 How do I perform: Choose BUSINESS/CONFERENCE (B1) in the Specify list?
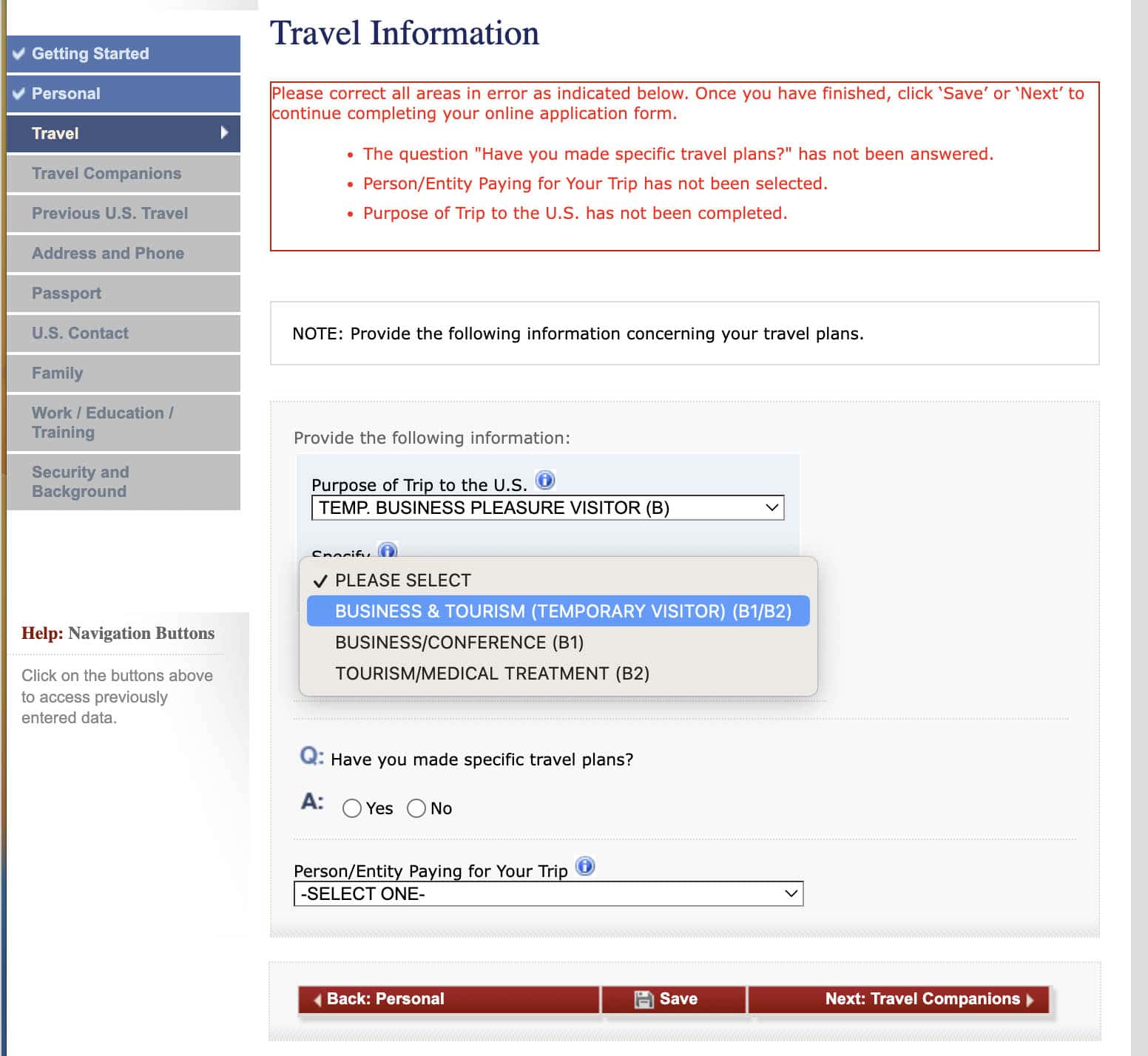(459, 642)
